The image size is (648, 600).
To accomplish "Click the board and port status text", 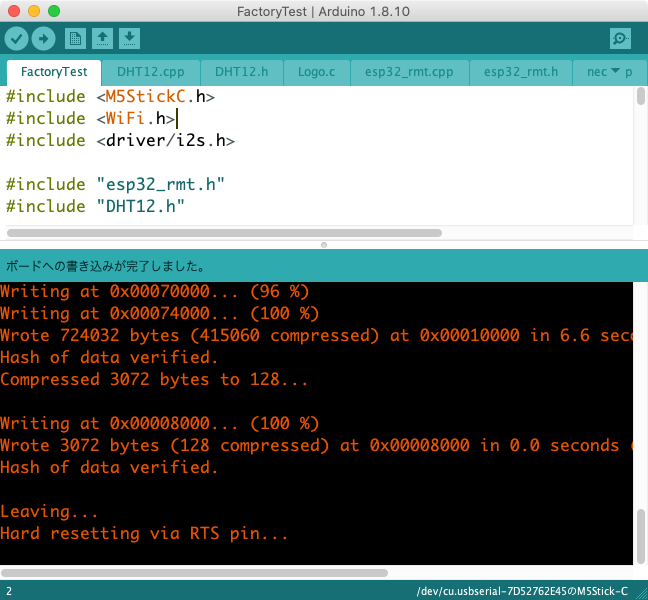I will [522, 591].
